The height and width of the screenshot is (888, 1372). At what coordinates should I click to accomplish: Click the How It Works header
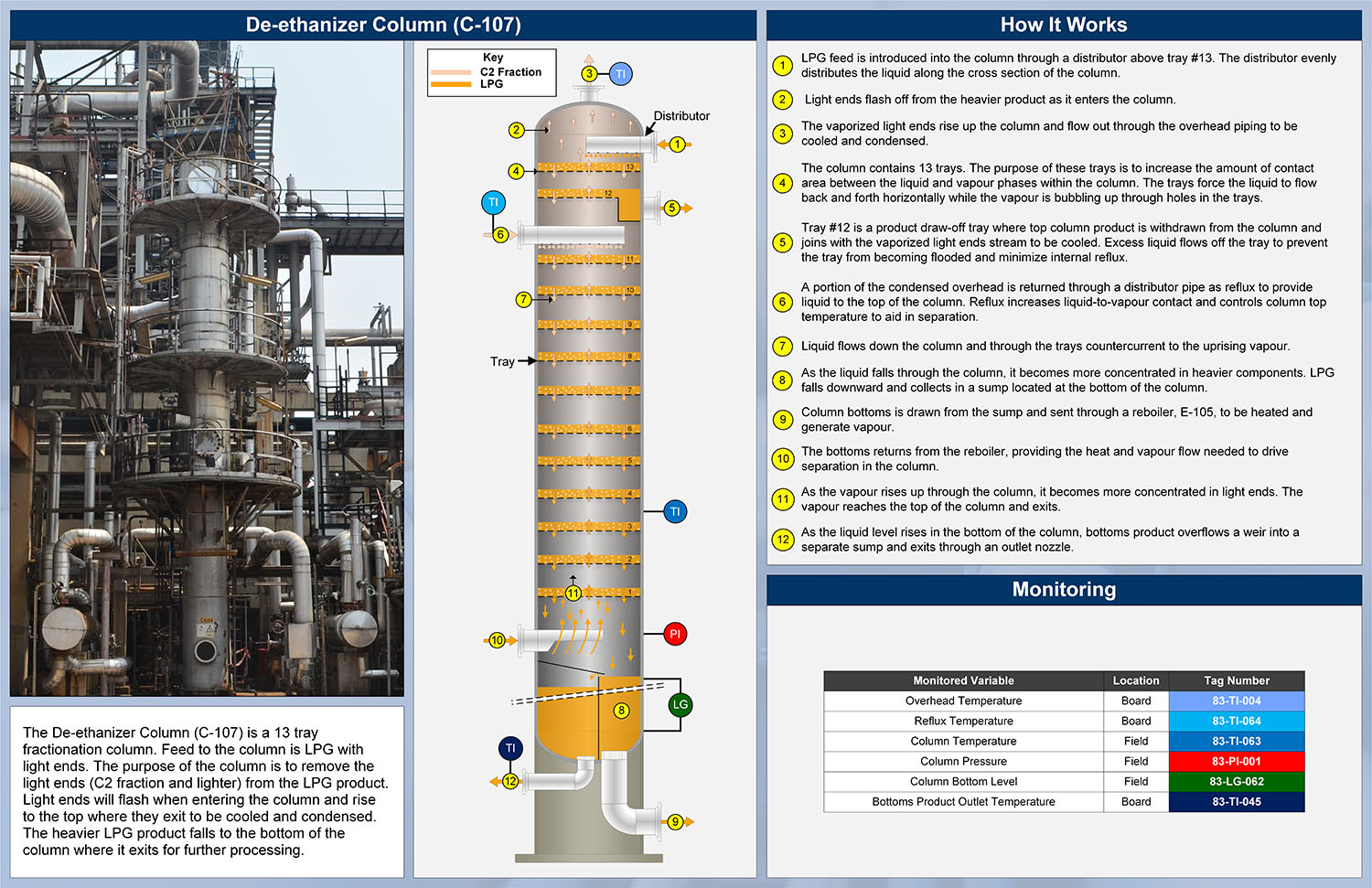click(x=1063, y=25)
